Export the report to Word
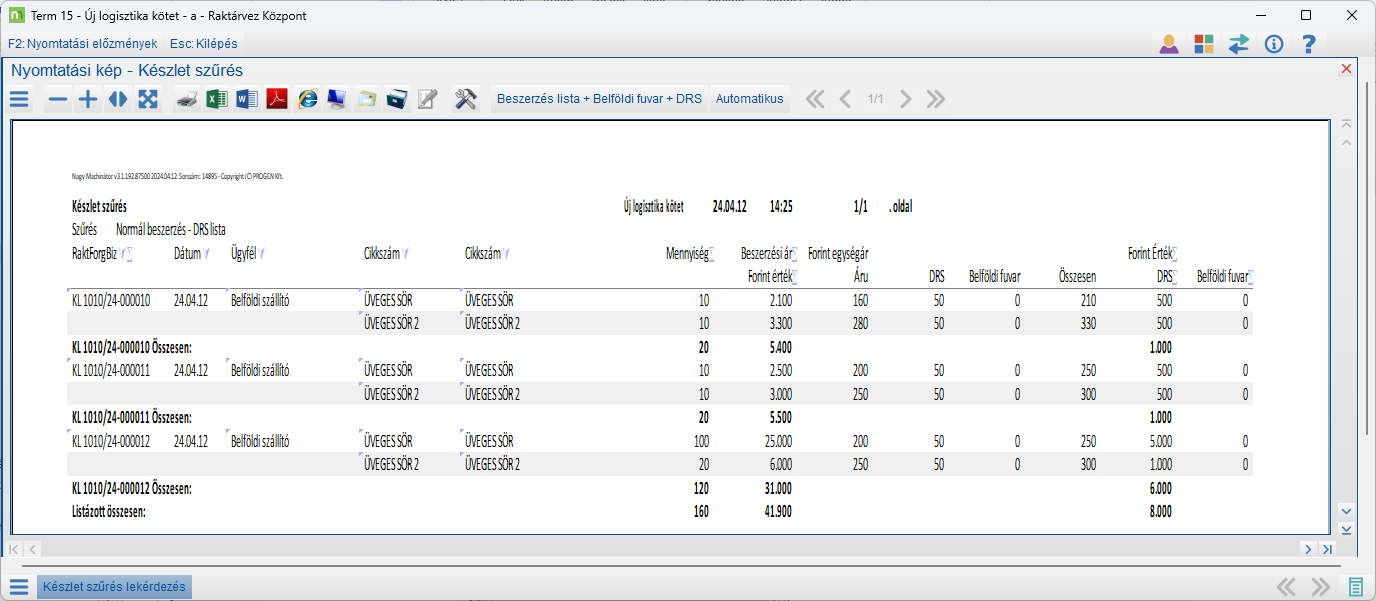The width and height of the screenshot is (1376, 601). tap(247, 99)
